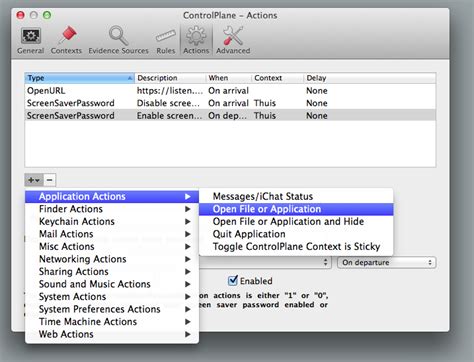Click the sort arrow in Type header
Image resolution: width=474 pixels, height=362 pixels.
pos(130,78)
